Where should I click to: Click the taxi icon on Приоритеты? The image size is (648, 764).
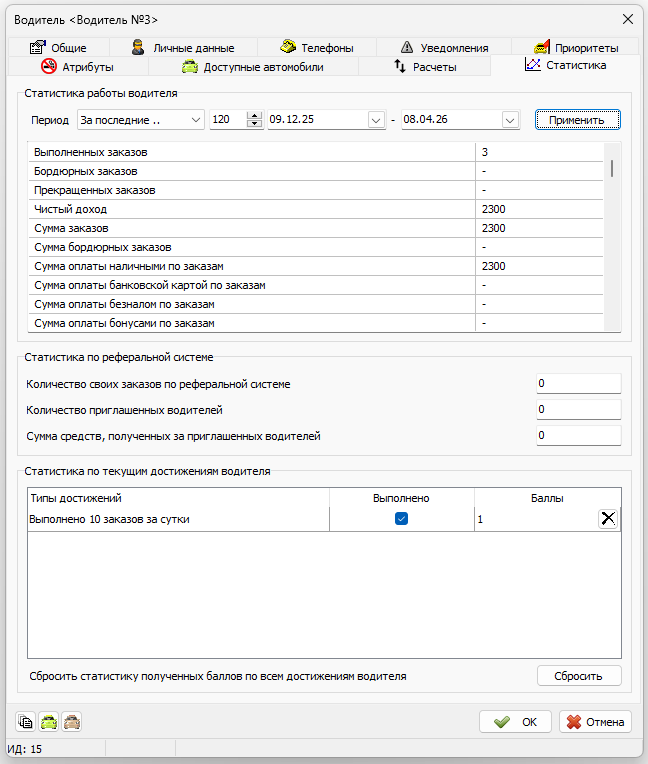[x=542, y=47]
